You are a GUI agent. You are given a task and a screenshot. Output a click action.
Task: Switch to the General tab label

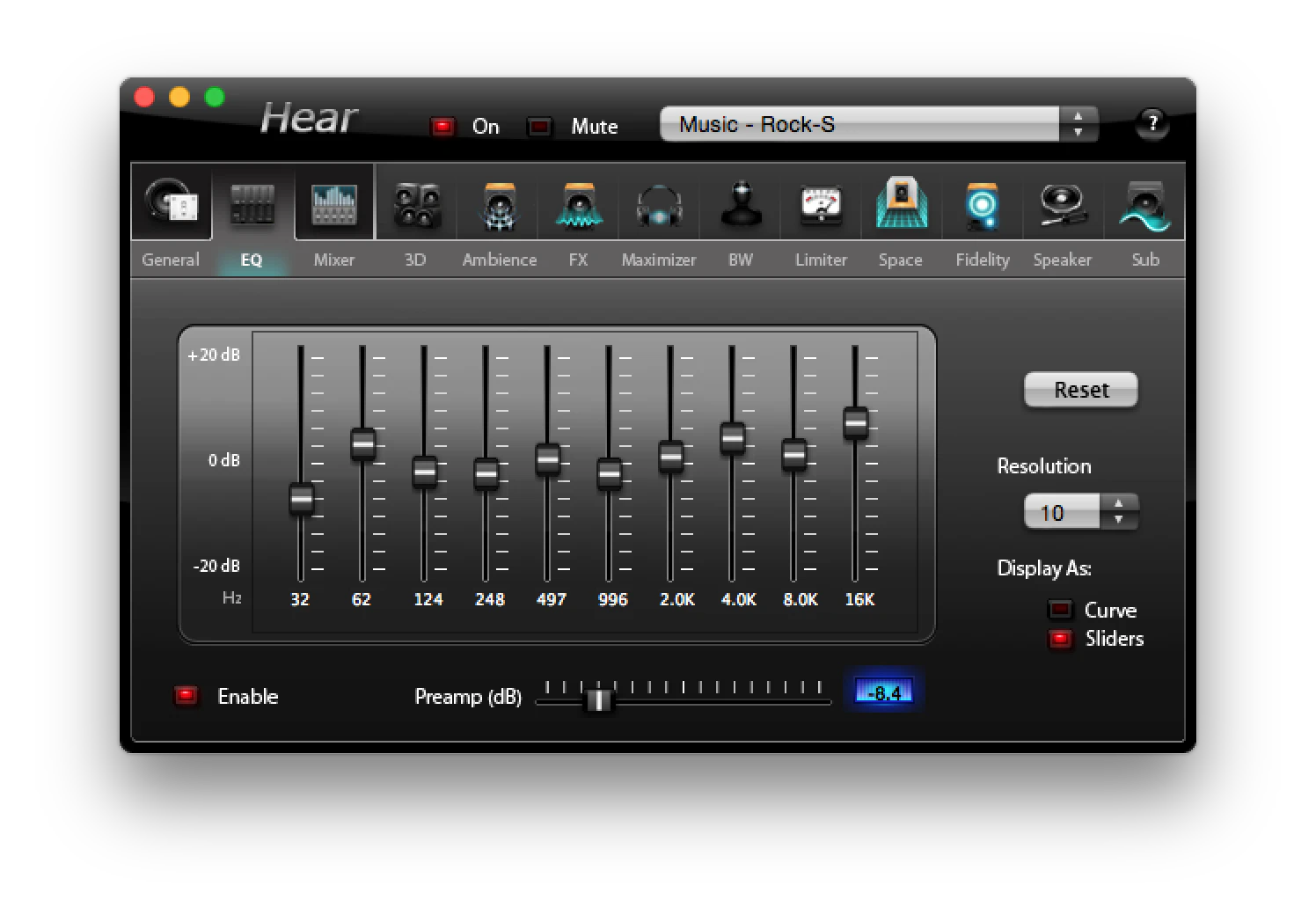(x=171, y=260)
